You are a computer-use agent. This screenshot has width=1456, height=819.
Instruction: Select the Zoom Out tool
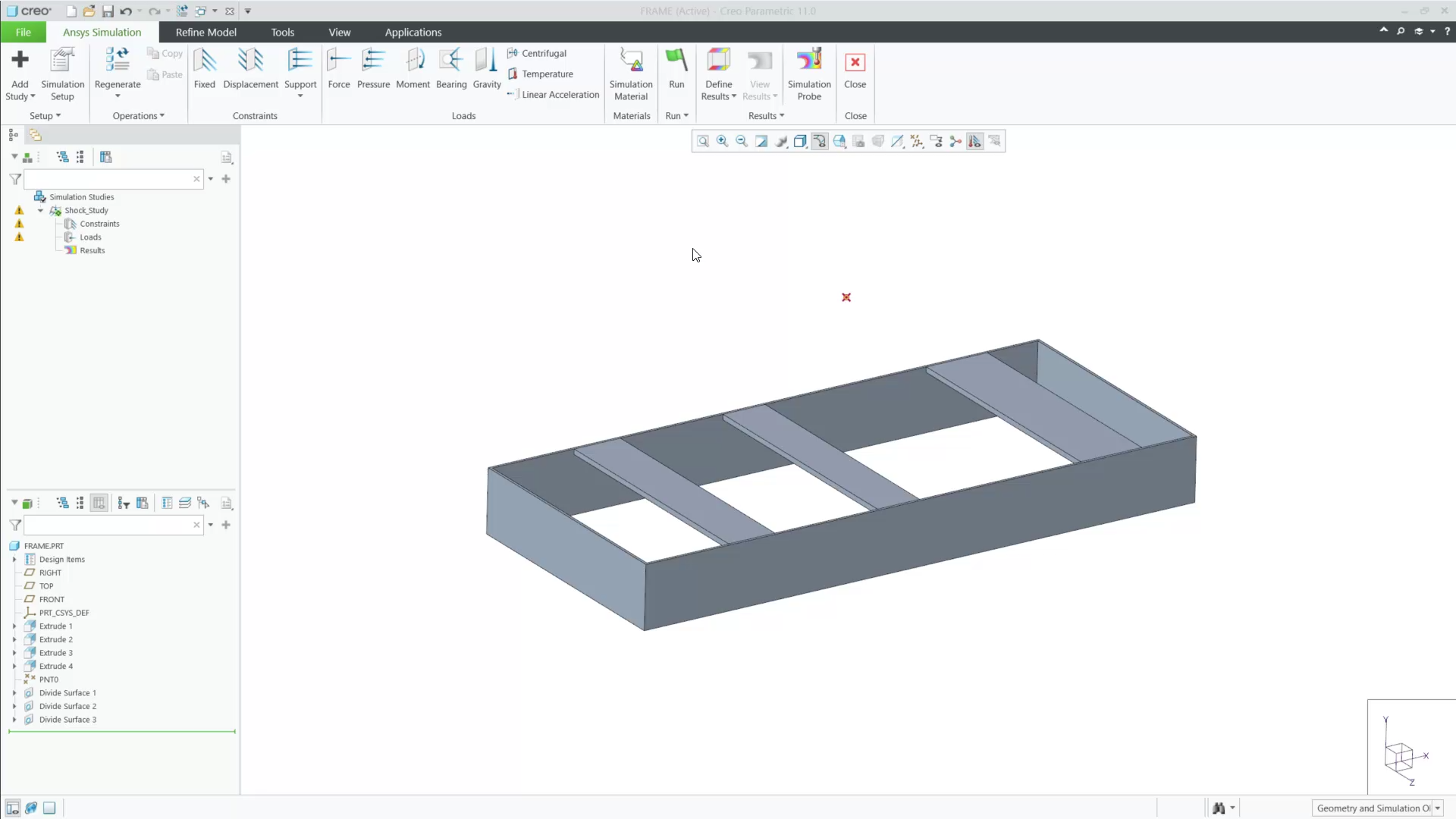pos(741,141)
